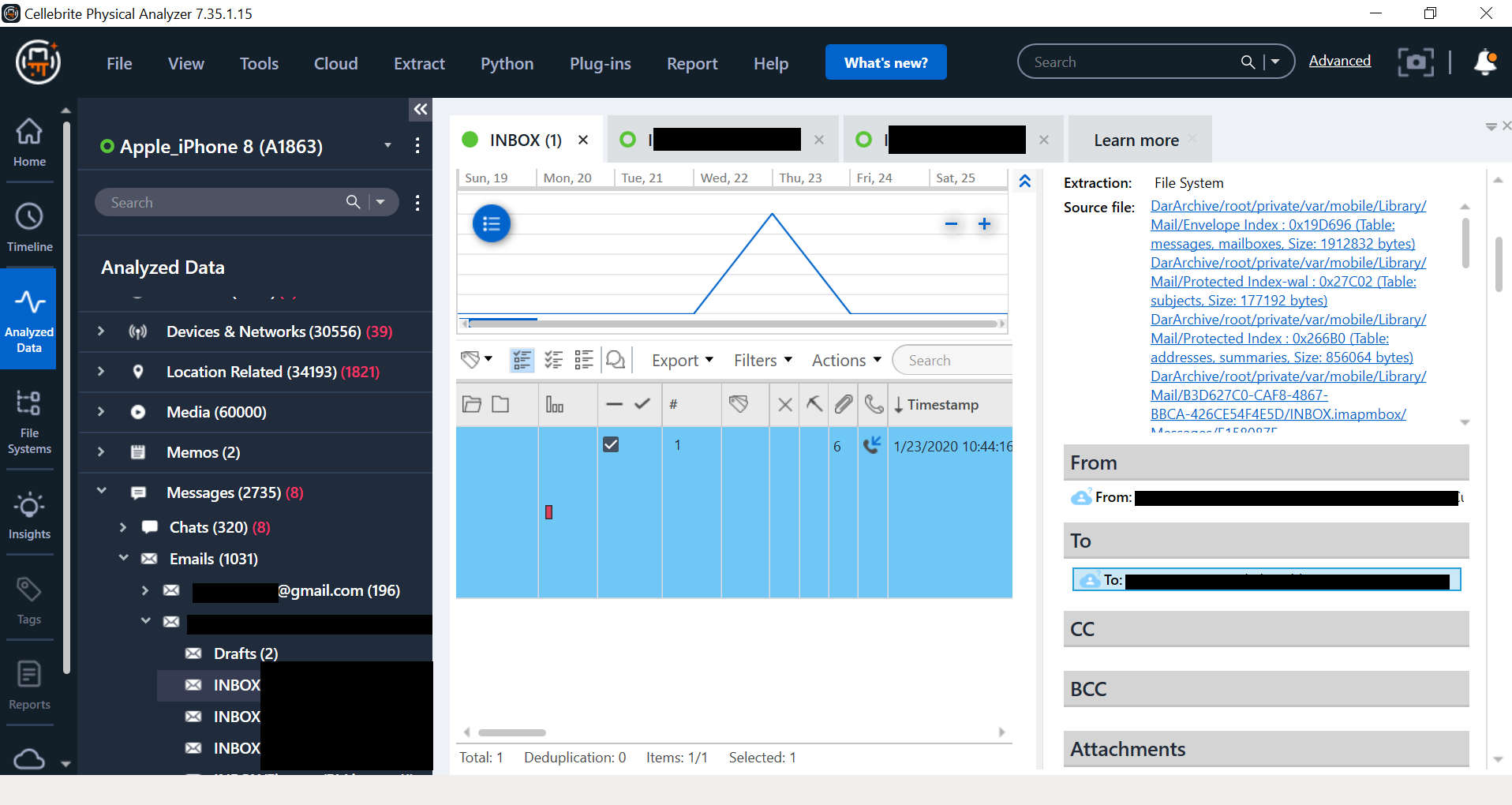Click the arrow column header next to X
1512x805 pixels.
814,404
